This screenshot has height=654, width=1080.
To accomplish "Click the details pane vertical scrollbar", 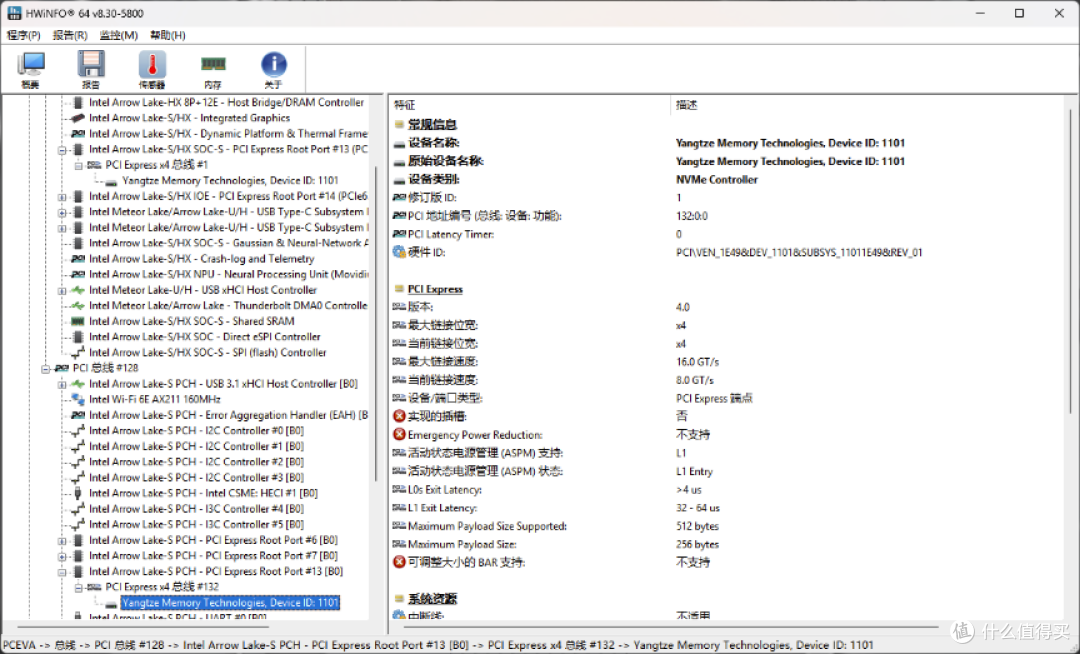I will 1072,262.
